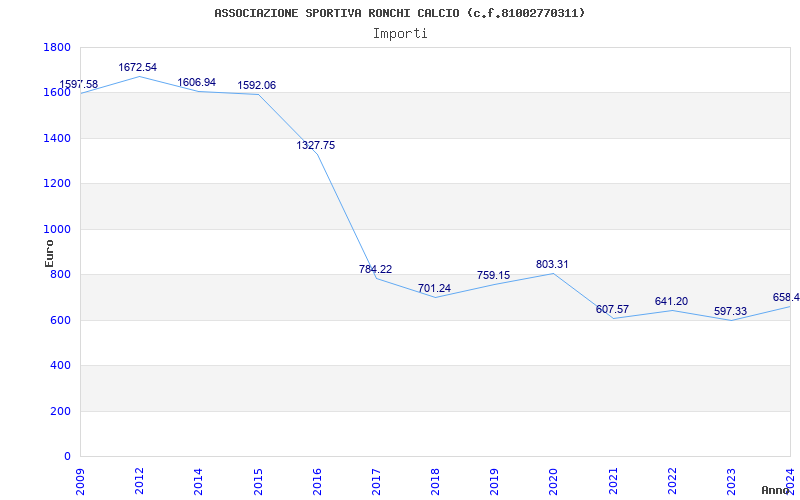Click the 1800 y-axis tick label
Viewport: 800px width, 500px height.
pos(57,47)
